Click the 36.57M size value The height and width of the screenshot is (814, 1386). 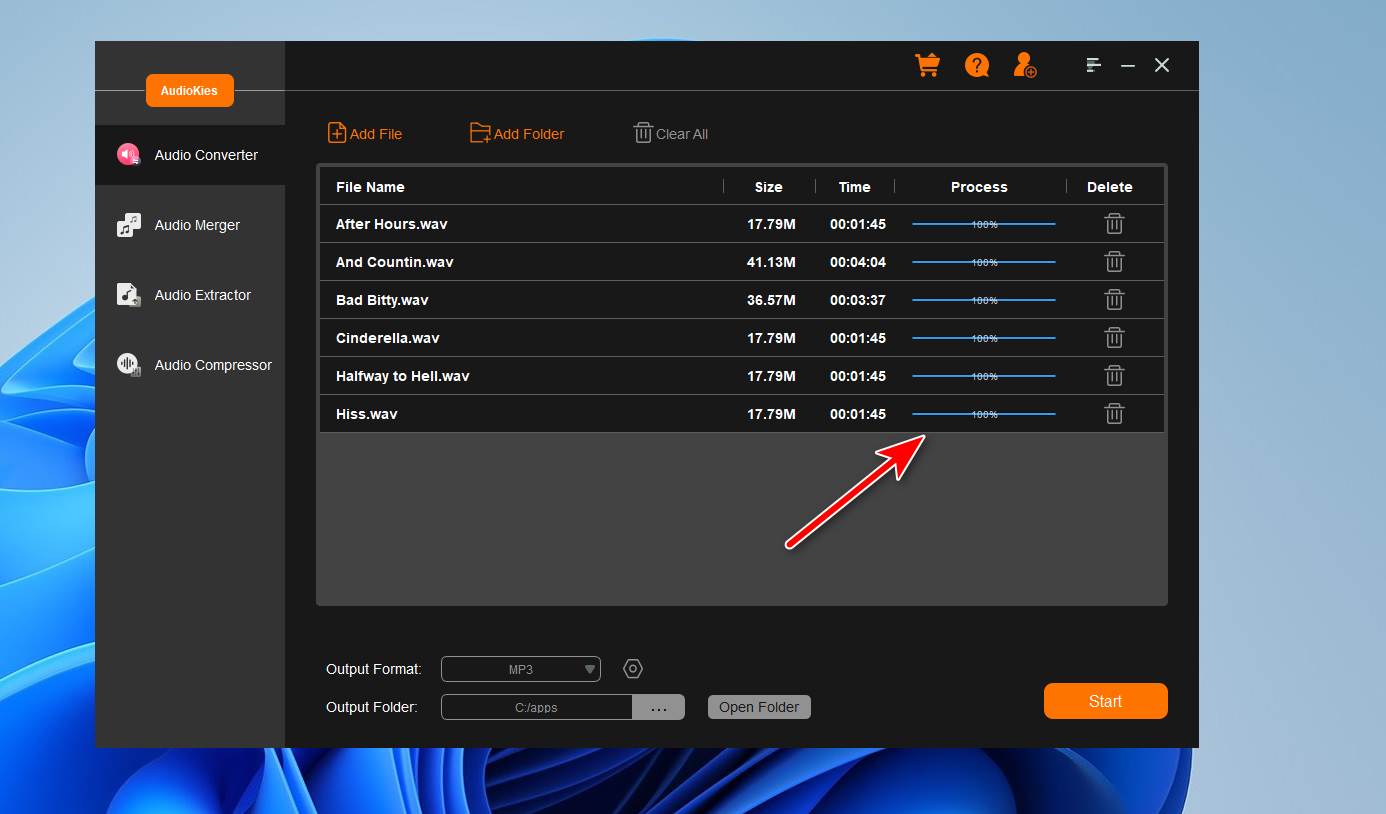click(x=772, y=300)
